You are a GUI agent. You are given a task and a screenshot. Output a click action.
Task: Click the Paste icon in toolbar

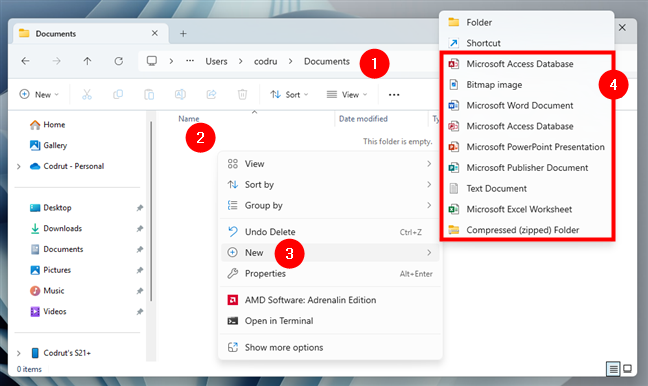(x=149, y=95)
